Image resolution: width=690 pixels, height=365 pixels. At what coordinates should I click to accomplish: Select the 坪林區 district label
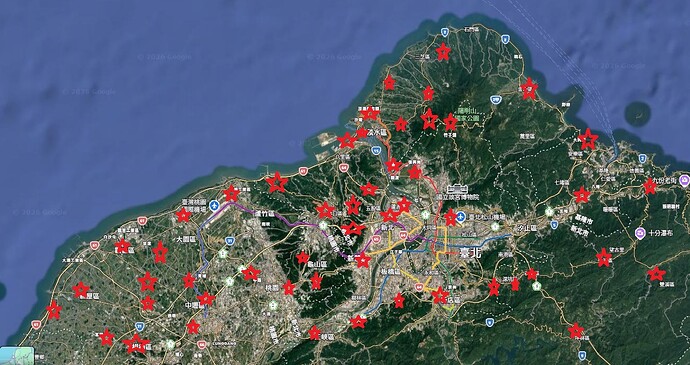[x=582, y=338]
